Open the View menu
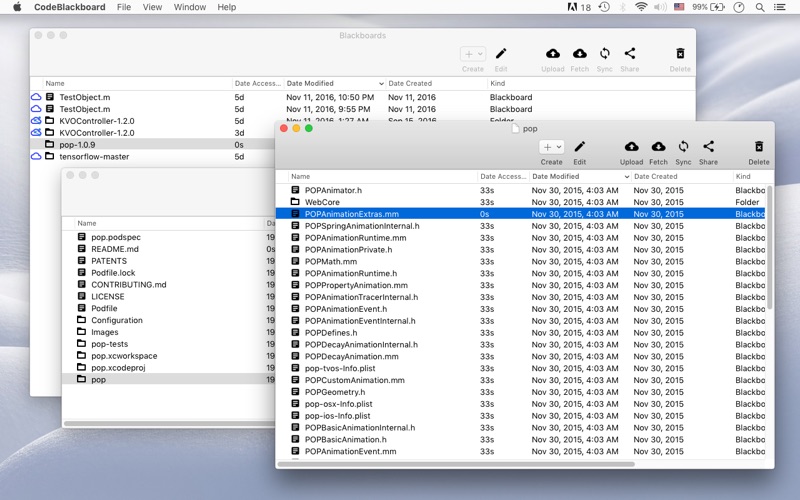Image resolution: width=800 pixels, height=500 pixels. (152, 7)
